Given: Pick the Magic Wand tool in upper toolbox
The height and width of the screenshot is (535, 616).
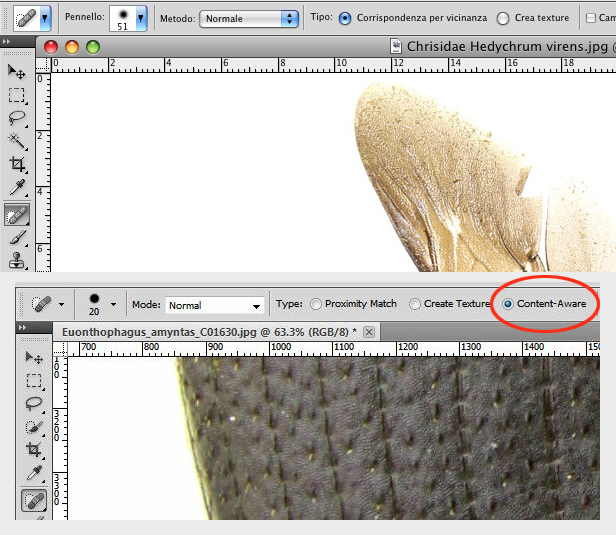Looking at the screenshot, I should (17, 142).
